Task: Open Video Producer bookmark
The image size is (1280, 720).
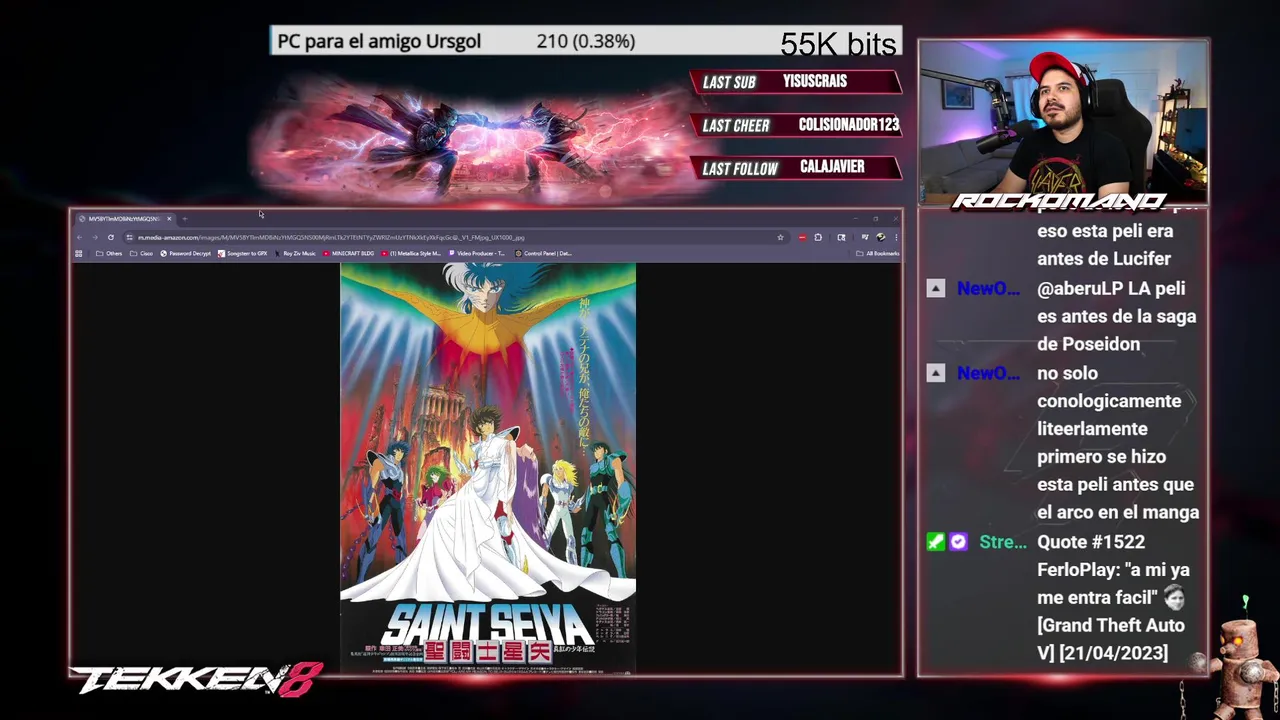Action: tap(477, 253)
